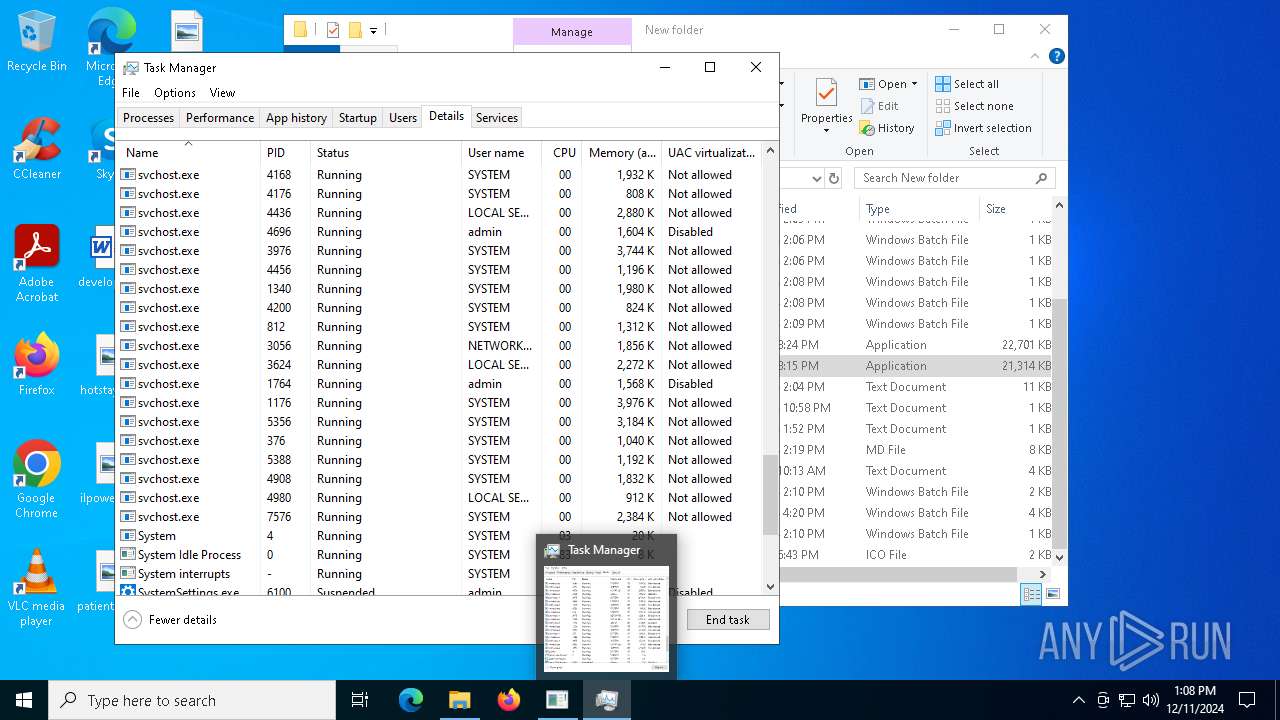Click the process list scroll-up arrow
The width and height of the screenshot is (1280, 720).
(x=770, y=150)
